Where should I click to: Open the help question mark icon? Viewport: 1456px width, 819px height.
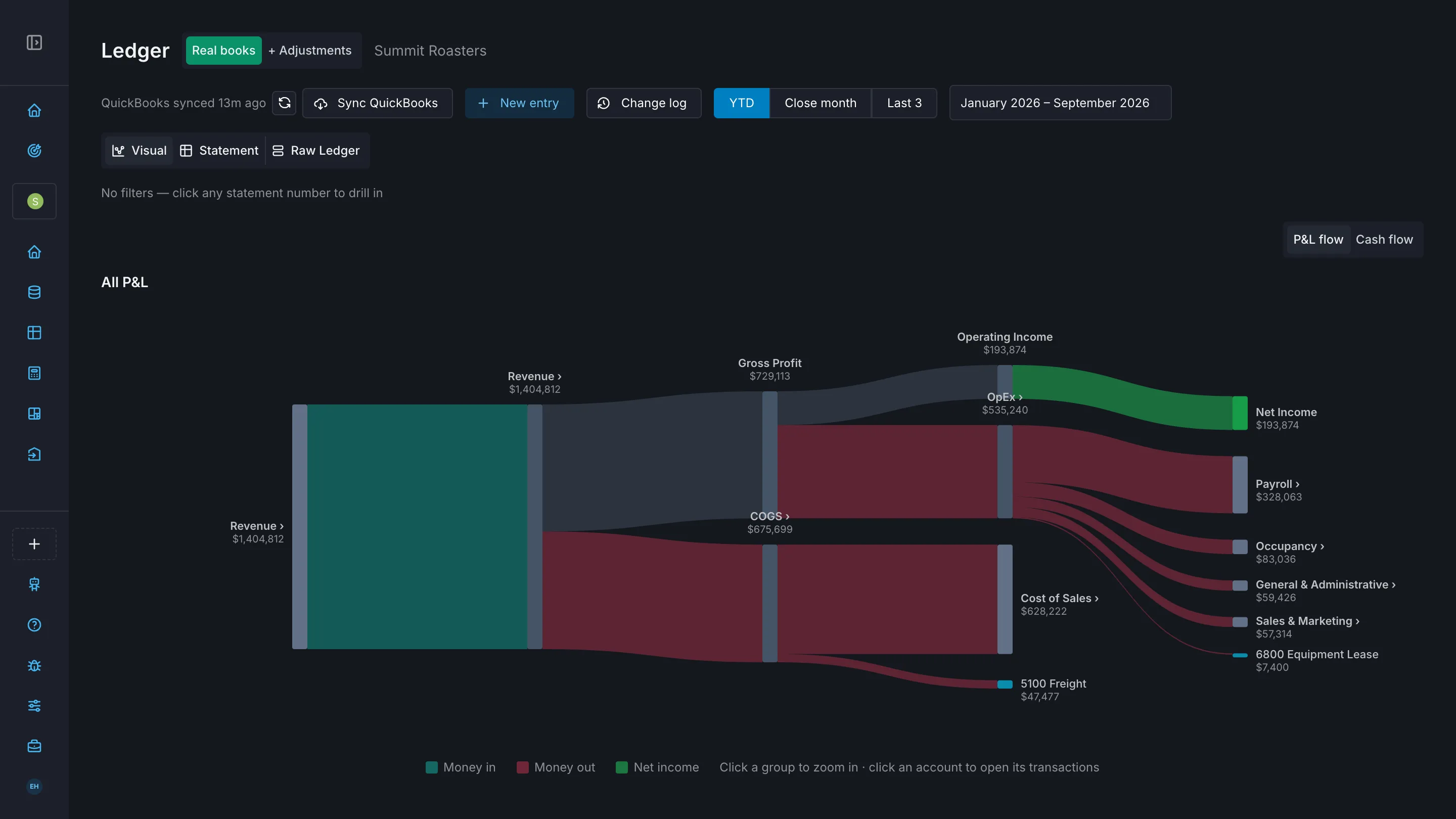point(34,625)
